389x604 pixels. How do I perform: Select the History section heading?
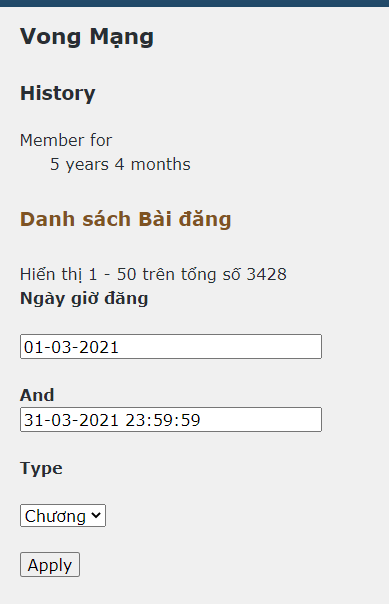click(x=57, y=93)
